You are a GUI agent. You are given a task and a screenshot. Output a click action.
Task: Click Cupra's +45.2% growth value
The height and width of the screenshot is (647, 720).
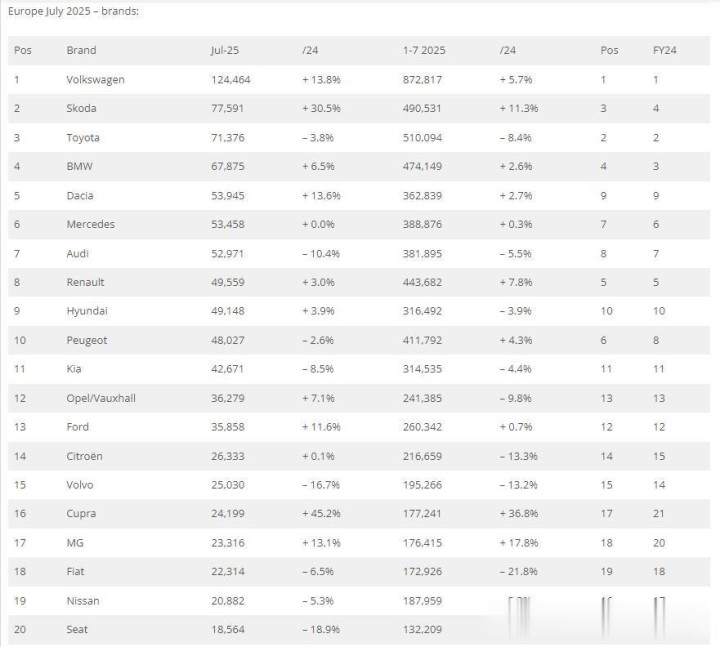[321, 513]
